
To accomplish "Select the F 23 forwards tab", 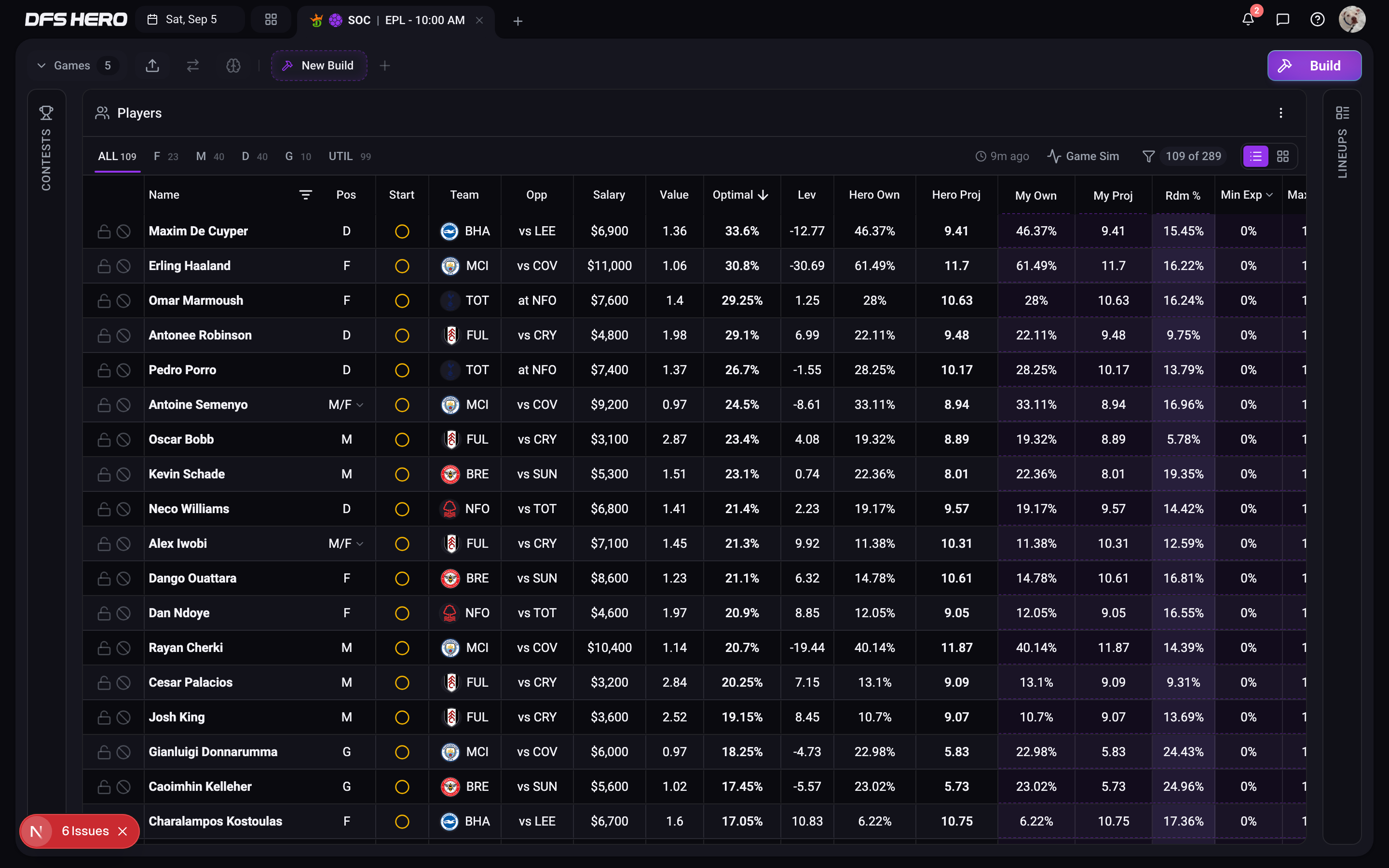I will point(166,156).
